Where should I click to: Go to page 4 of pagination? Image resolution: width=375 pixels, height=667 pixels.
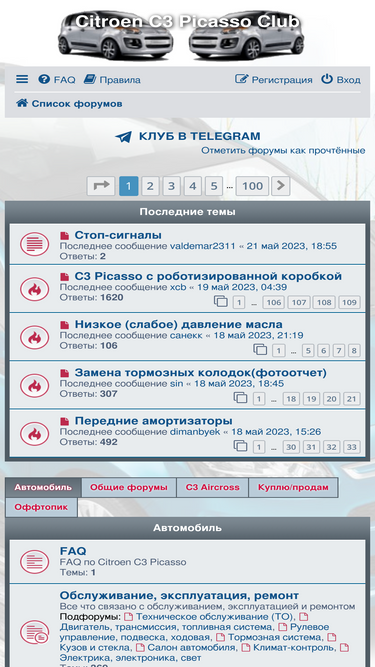coord(193,186)
